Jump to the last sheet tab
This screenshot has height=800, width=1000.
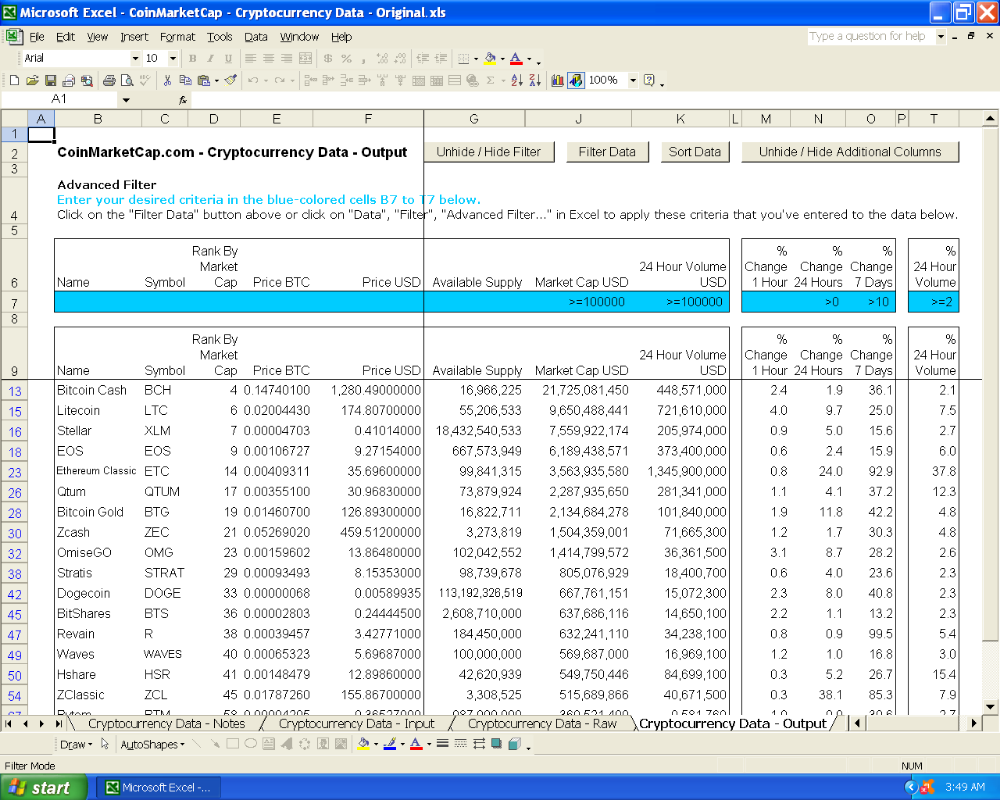click(x=59, y=723)
